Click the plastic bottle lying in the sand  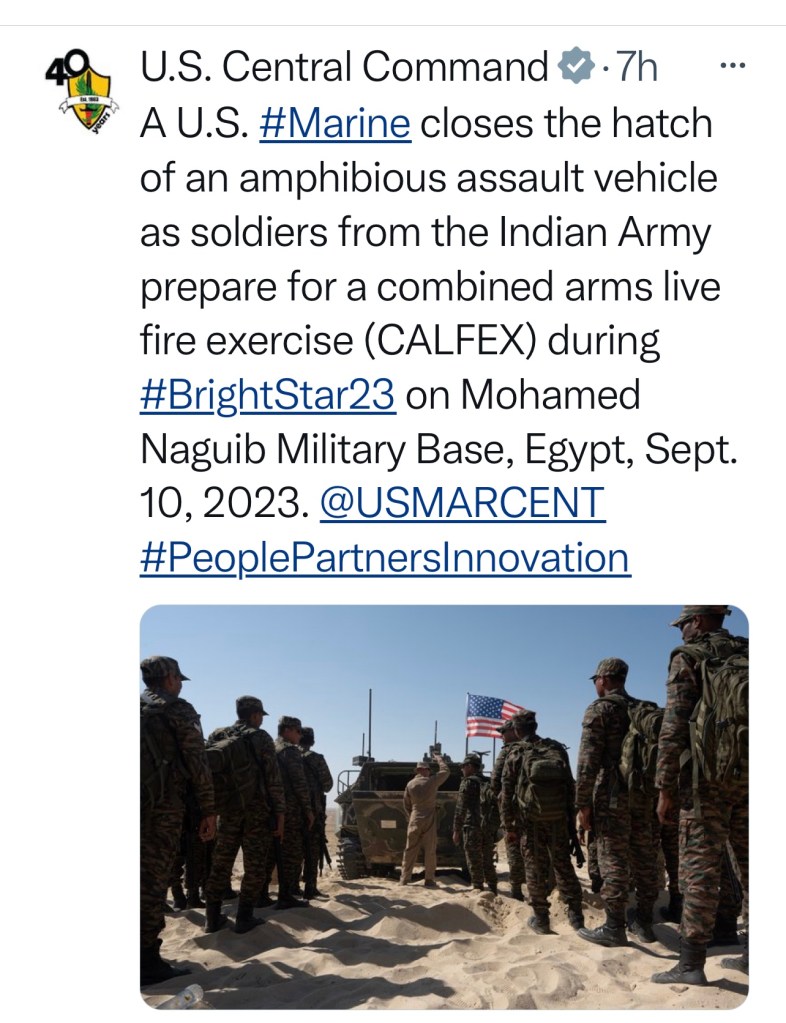point(183,996)
